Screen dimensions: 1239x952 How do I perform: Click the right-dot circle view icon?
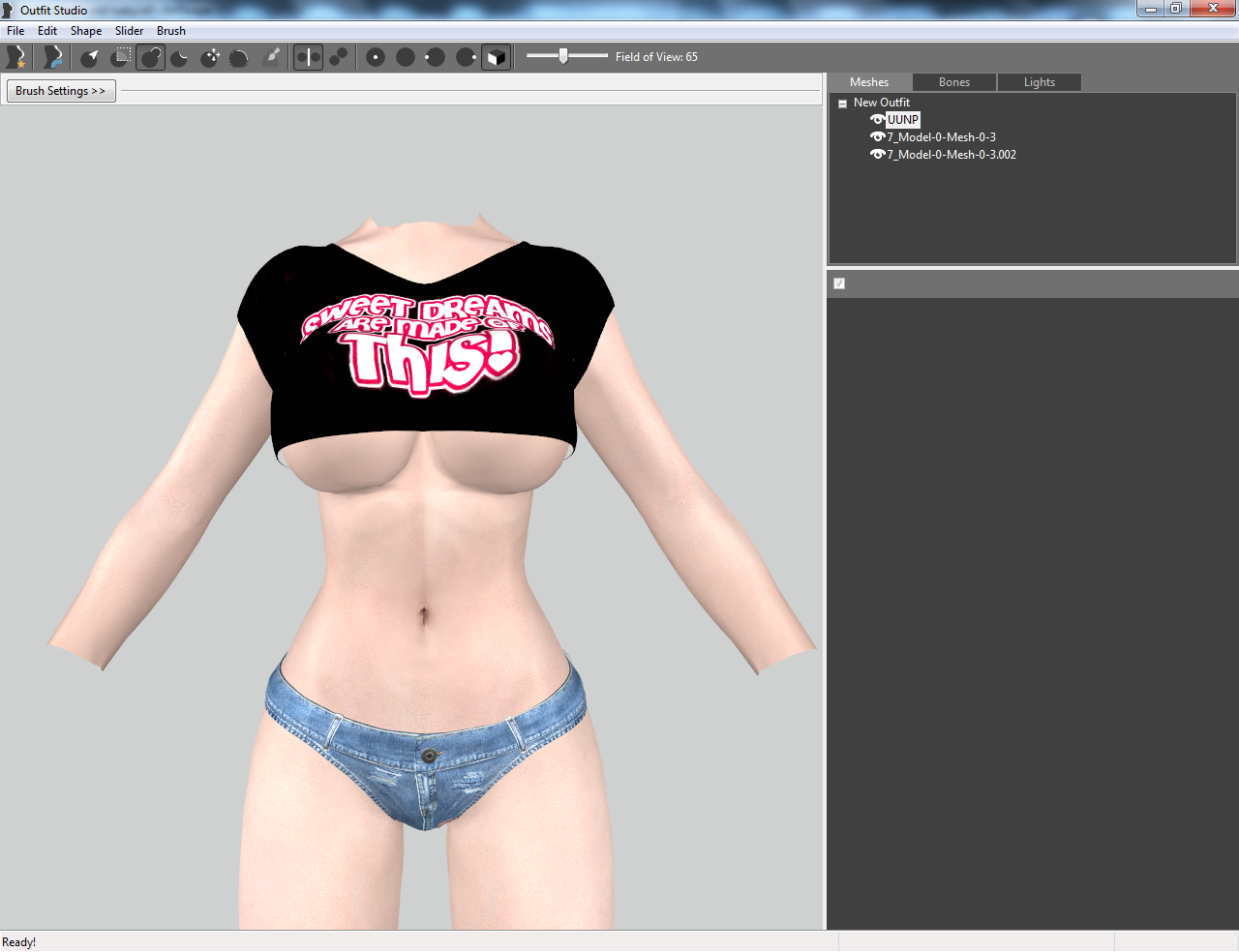coord(466,57)
